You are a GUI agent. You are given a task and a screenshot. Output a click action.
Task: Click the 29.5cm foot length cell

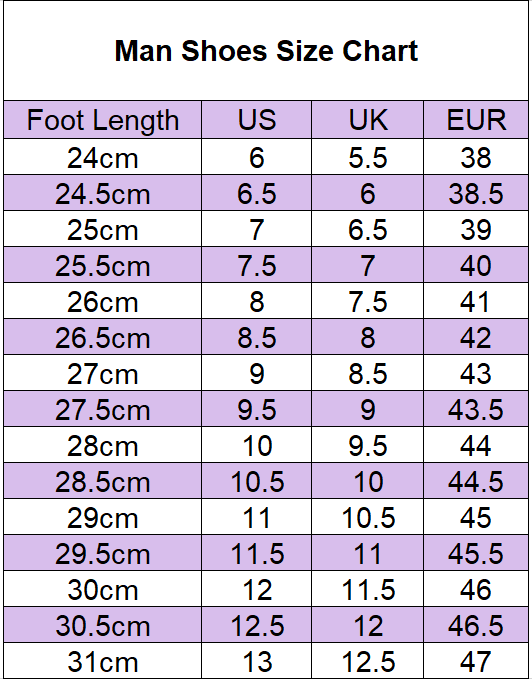103,554
